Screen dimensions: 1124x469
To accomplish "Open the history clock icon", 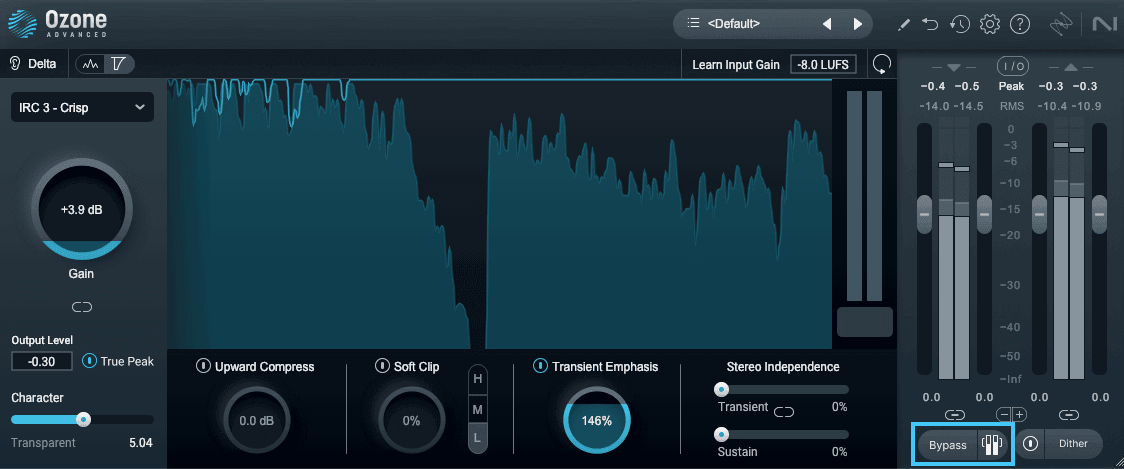I will click(x=960, y=24).
